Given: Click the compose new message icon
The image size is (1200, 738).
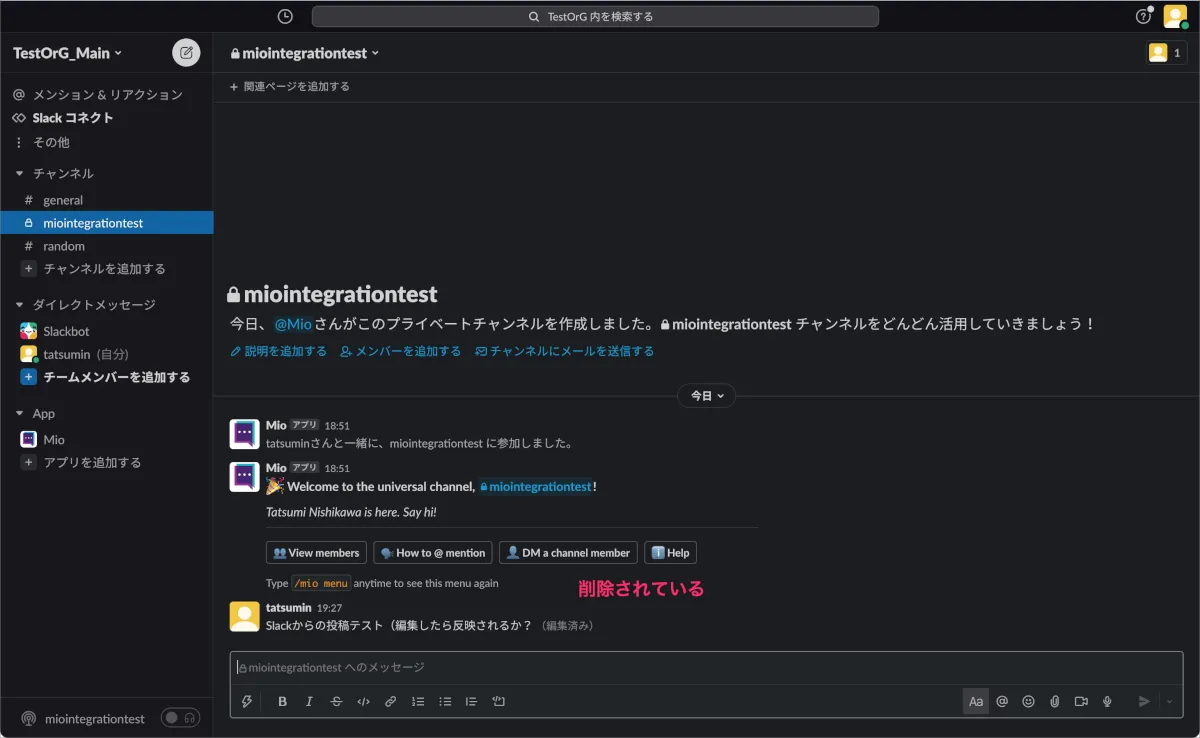Looking at the screenshot, I should click(186, 53).
